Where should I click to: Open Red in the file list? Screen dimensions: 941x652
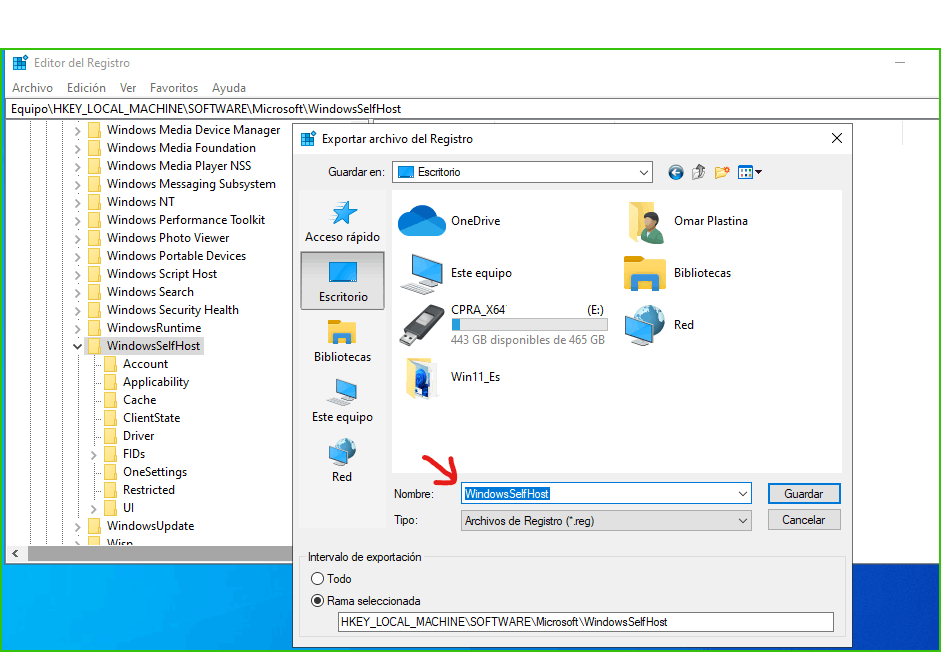[x=659, y=325]
